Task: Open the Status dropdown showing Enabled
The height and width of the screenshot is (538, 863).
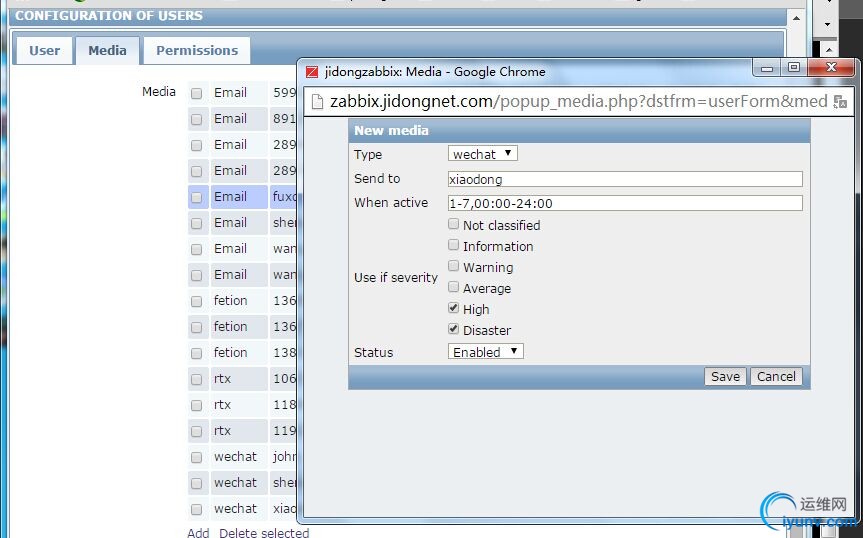Action: tap(485, 352)
